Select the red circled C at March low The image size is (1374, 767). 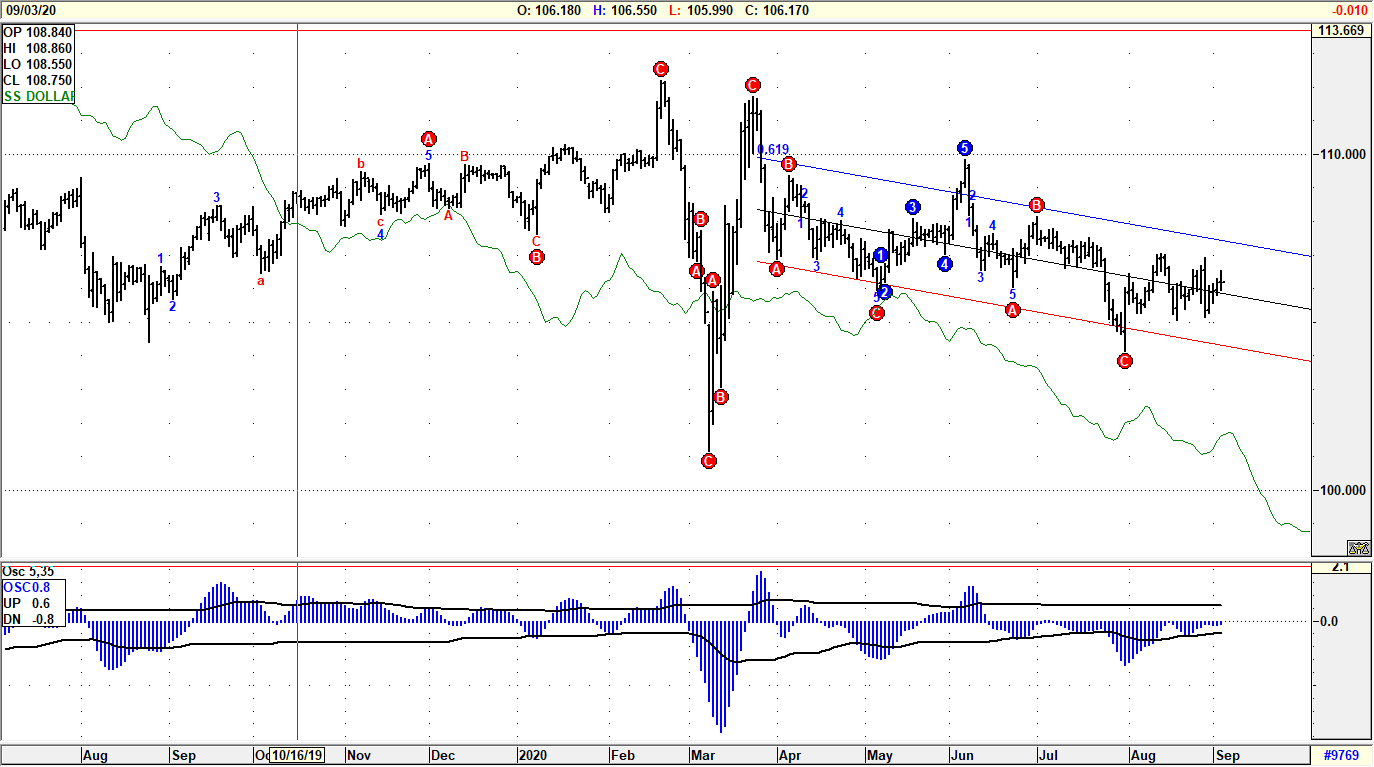(709, 461)
